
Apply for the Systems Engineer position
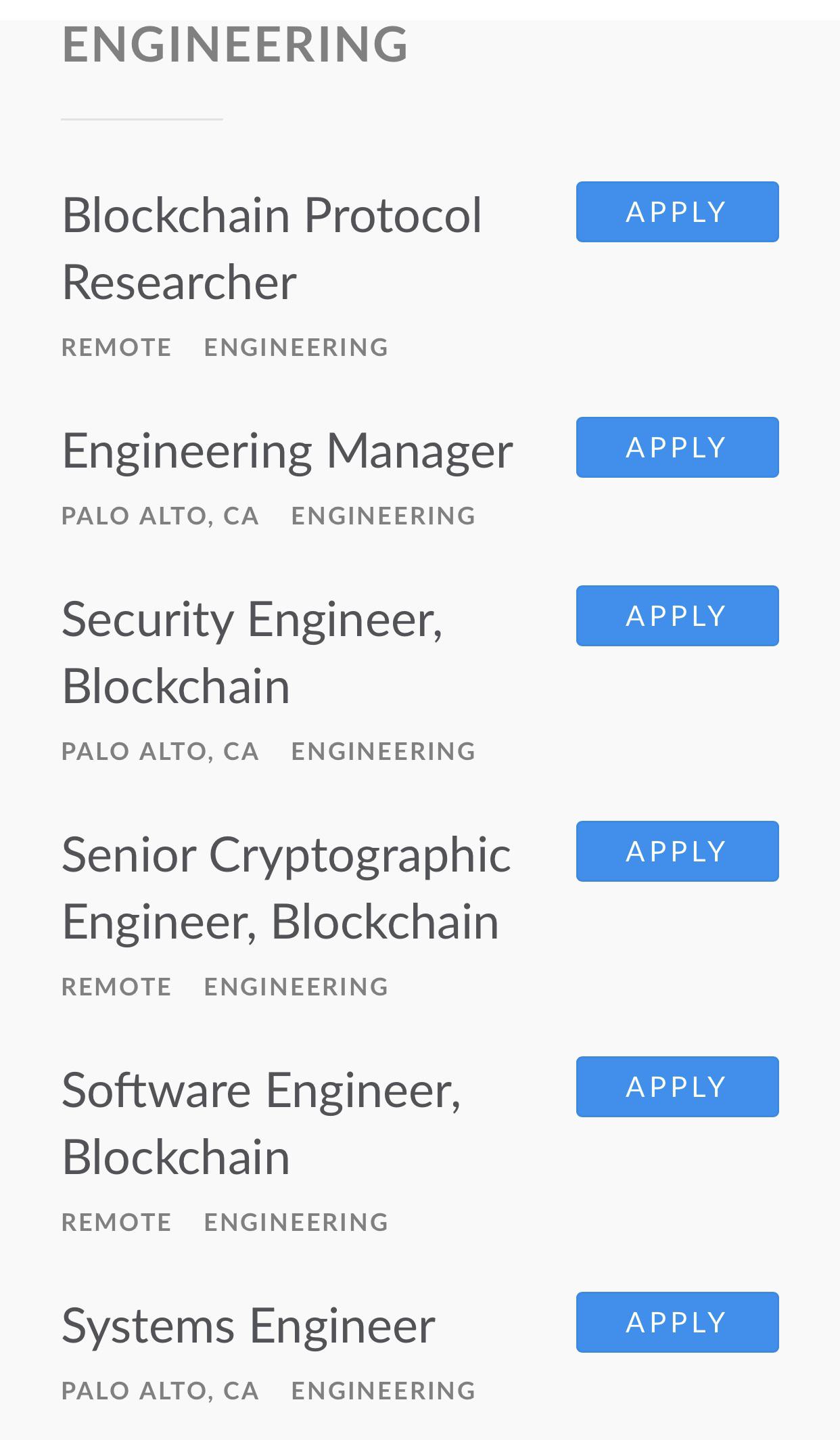(x=677, y=1322)
